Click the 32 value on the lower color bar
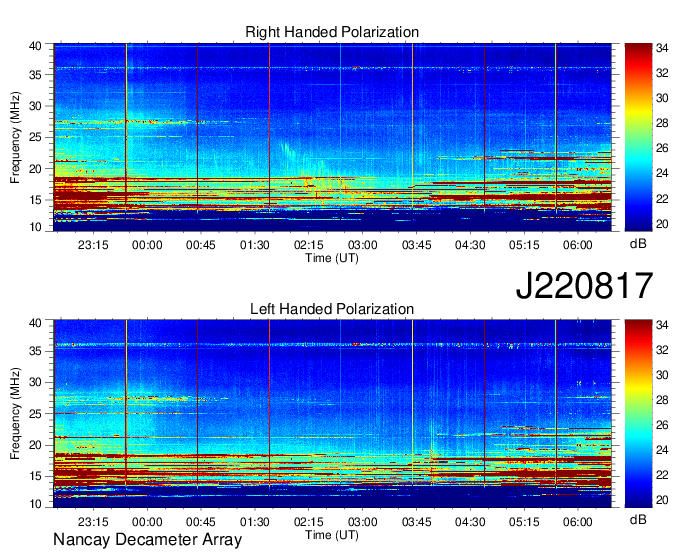 point(662,350)
